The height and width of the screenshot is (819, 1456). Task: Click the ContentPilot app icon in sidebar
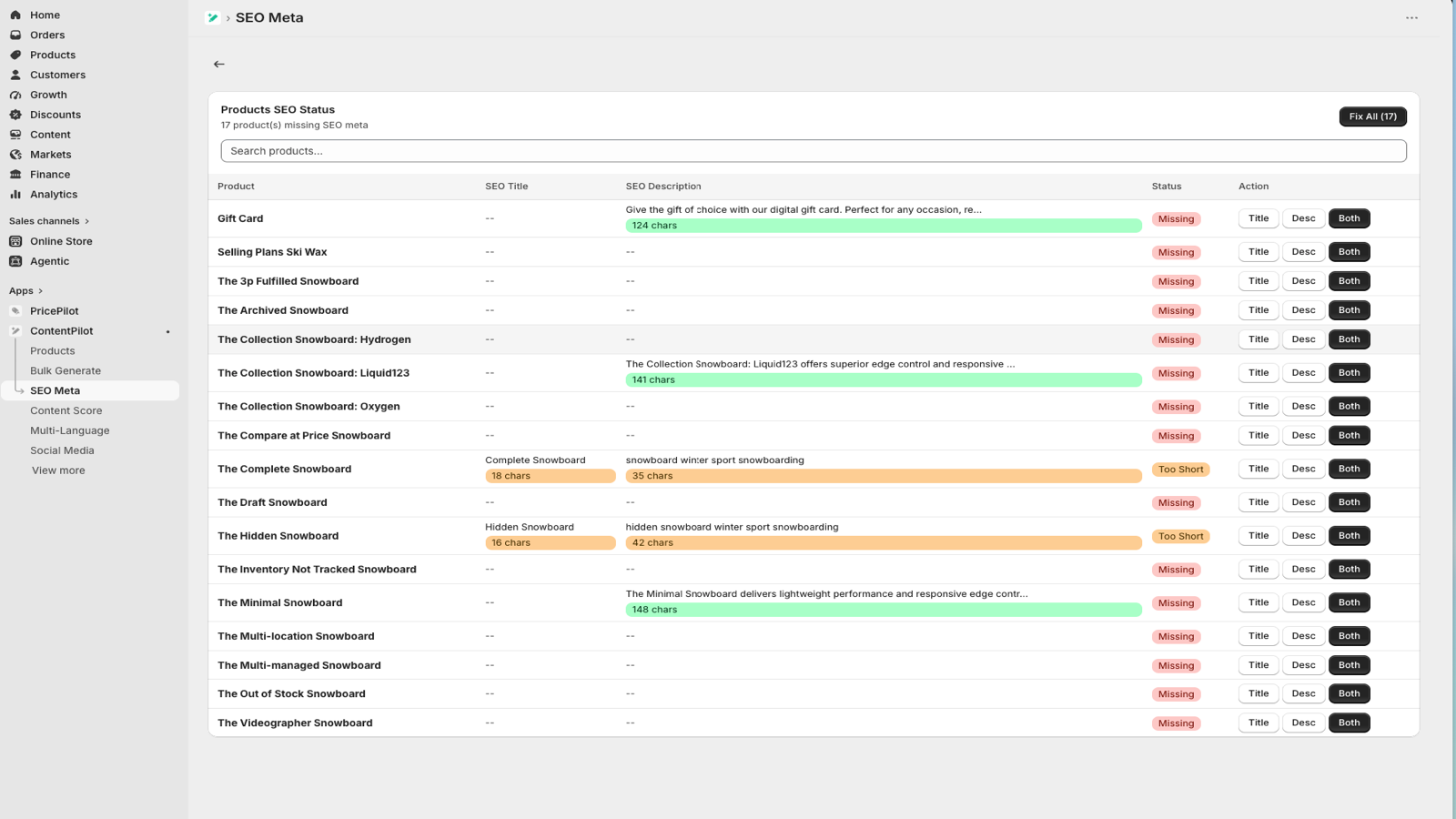pos(15,331)
